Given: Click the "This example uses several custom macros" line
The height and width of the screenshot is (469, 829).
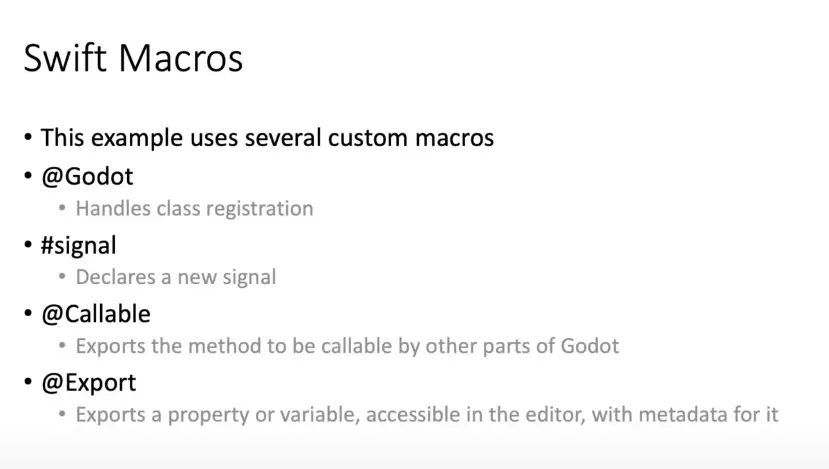Looking at the screenshot, I should coord(267,138).
